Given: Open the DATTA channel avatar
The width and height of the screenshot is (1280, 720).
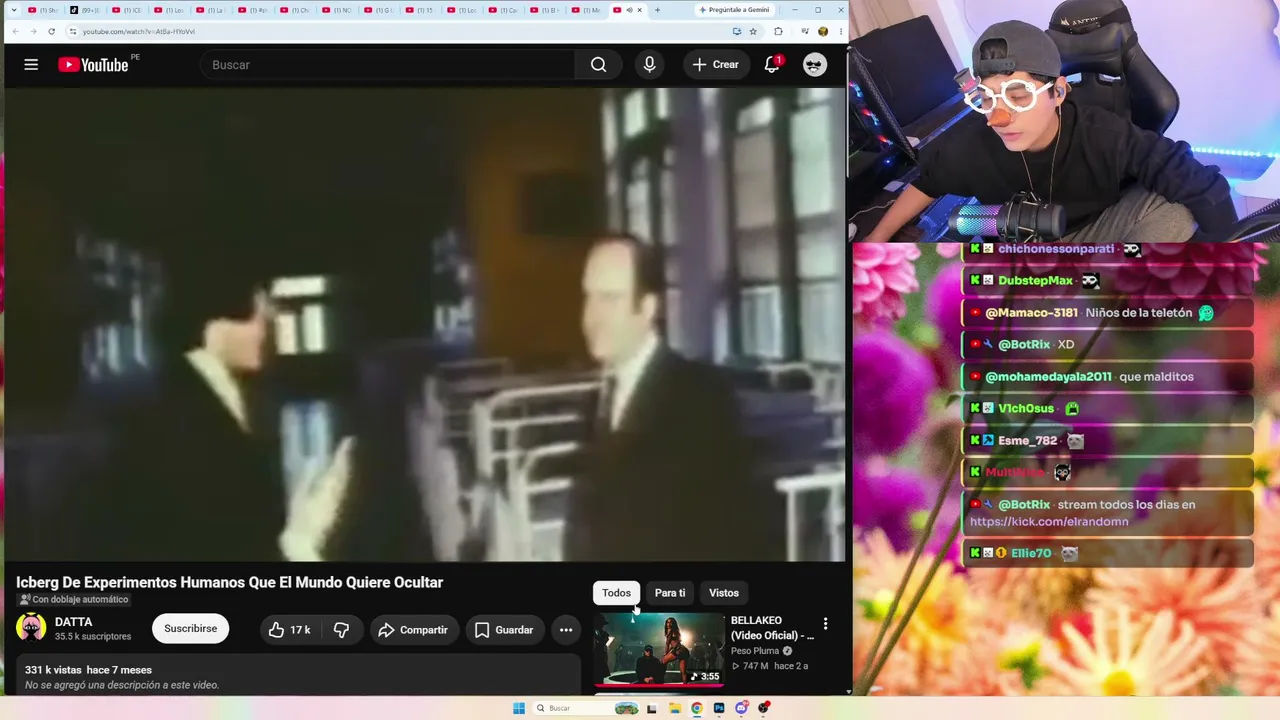Looking at the screenshot, I should 31,628.
